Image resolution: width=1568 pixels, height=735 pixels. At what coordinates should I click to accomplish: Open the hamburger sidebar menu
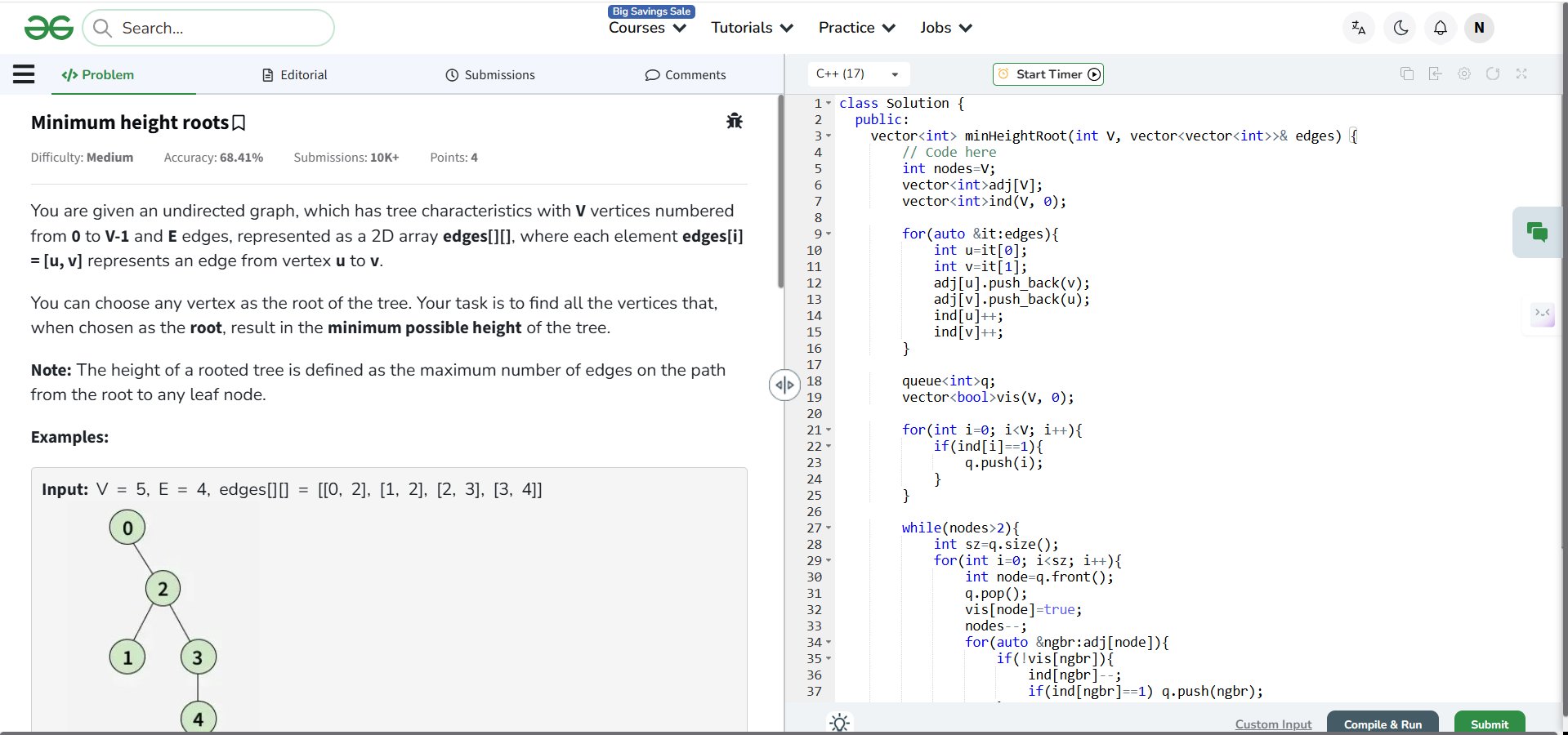pyautogui.click(x=24, y=74)
